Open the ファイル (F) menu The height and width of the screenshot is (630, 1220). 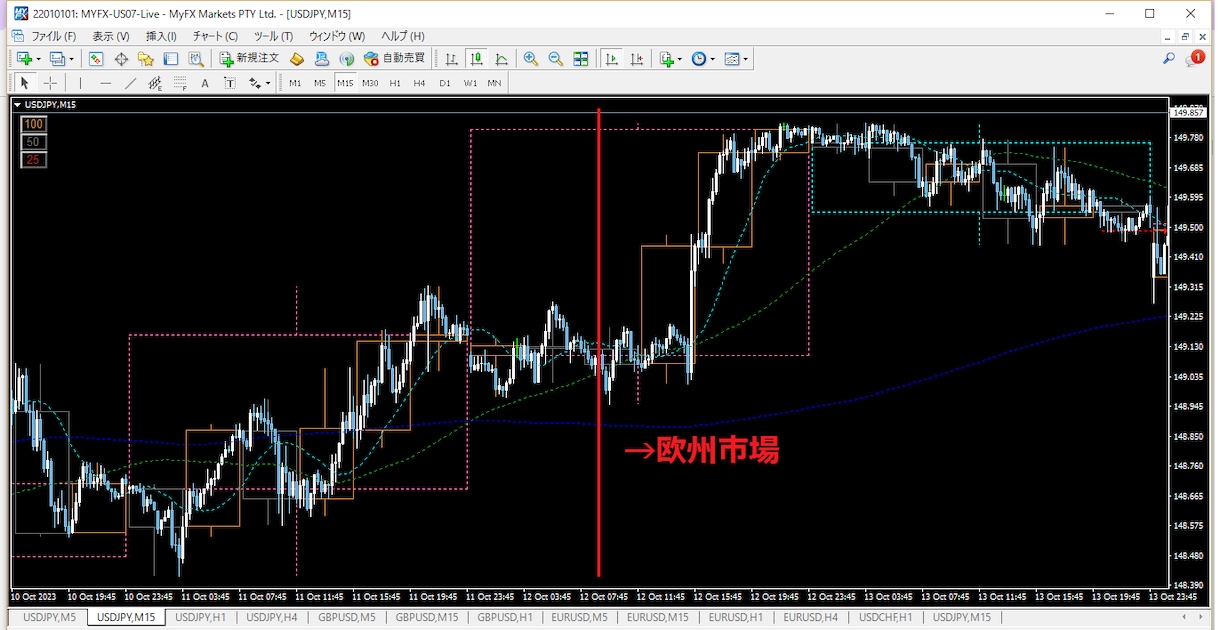point(54,36)
